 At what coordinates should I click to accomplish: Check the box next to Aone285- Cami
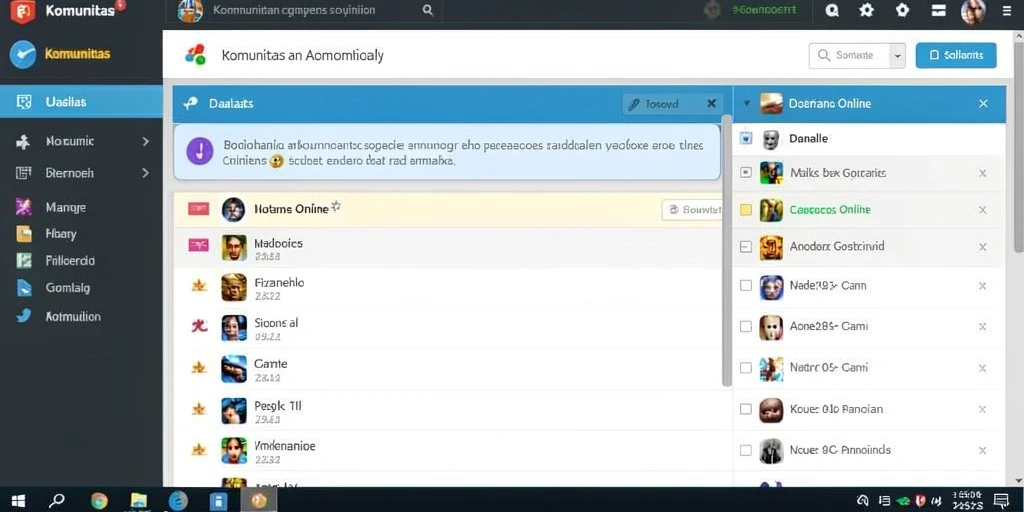click(746, 326)
